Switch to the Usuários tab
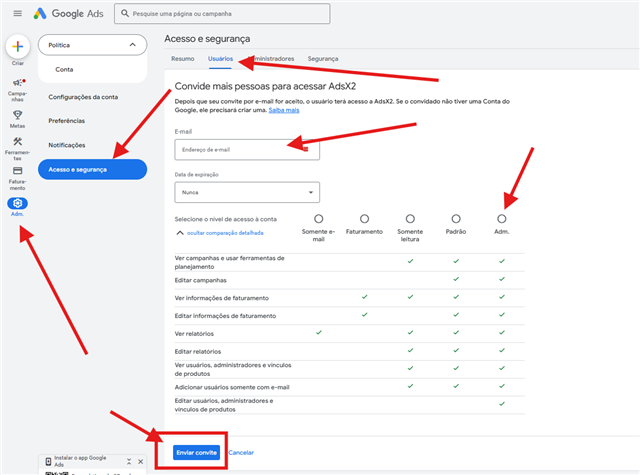The image size is (640, 475). [x=220, y=59]
